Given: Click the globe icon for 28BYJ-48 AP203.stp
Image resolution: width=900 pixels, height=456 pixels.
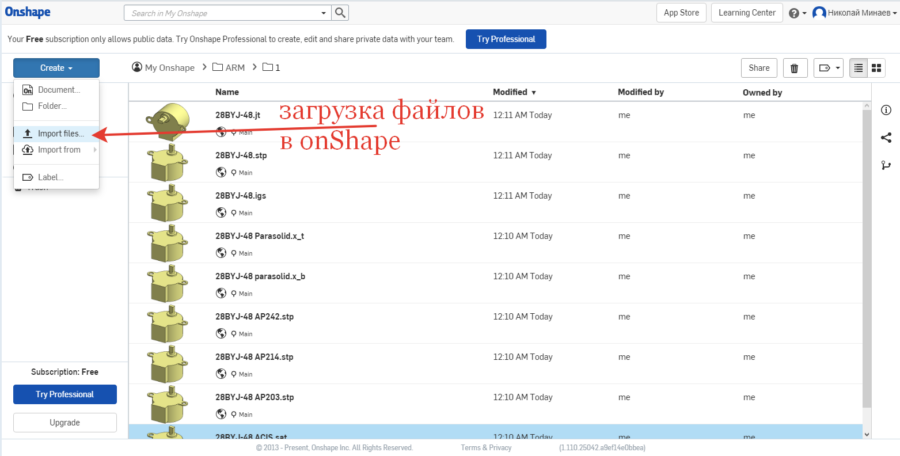Looking at the screenshot, I should [x=221, y=414].
